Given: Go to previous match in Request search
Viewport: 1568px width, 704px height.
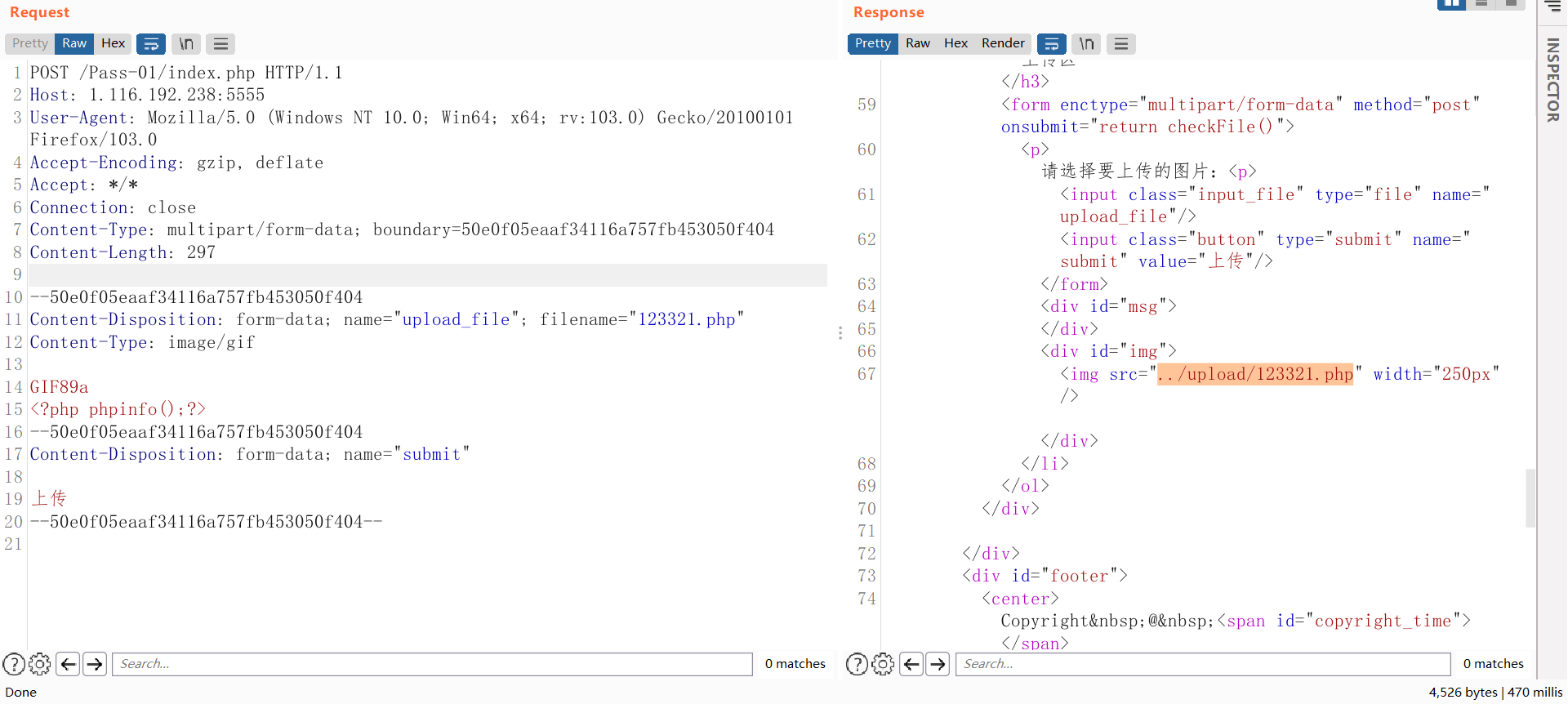Looking at the screenshot, I should (69, 664).
